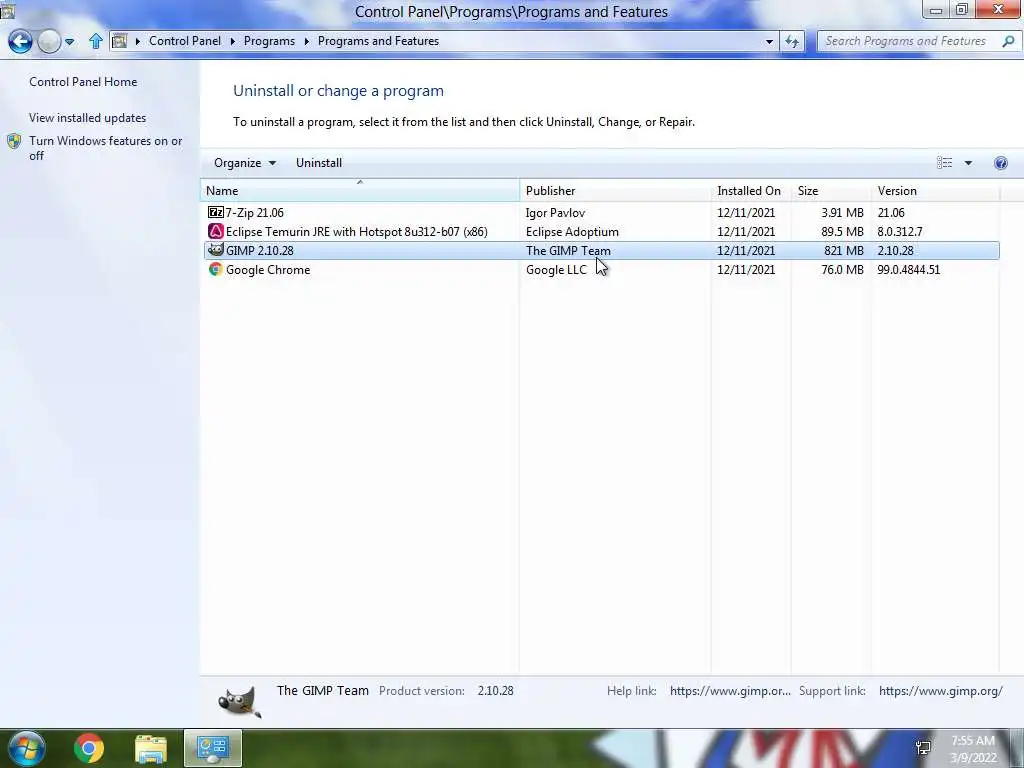
Task: Sort the list by the Publisher column
Action: 615,191
